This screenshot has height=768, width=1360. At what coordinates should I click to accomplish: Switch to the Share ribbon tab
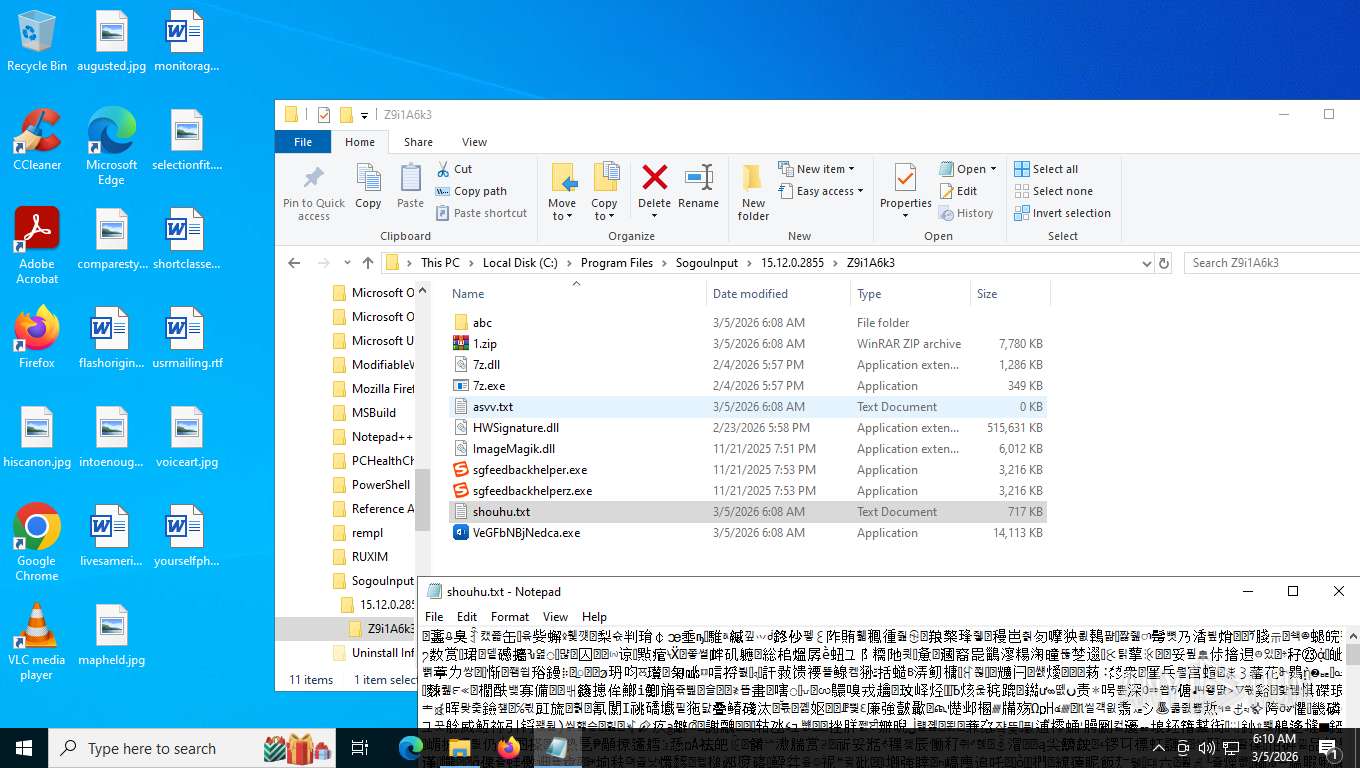[418, 142]
